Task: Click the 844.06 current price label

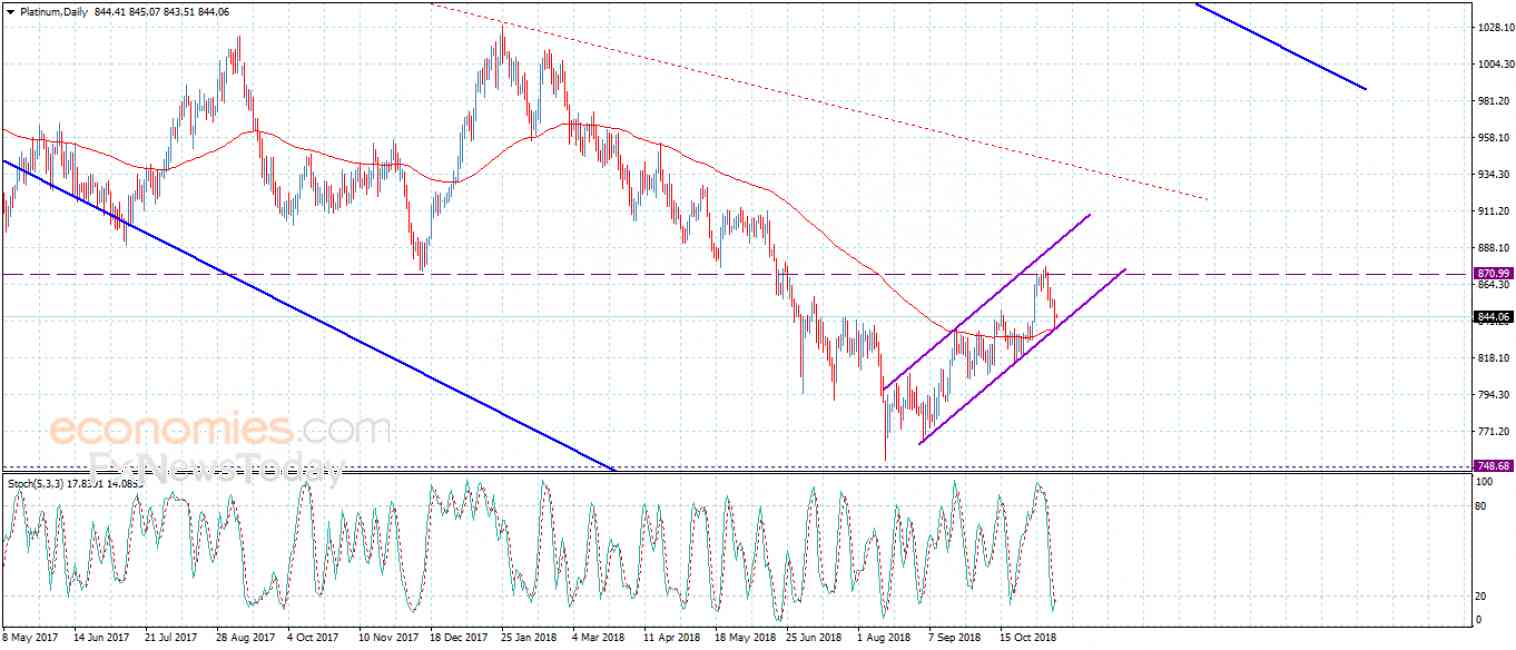Action: (x=1494, y=317)
